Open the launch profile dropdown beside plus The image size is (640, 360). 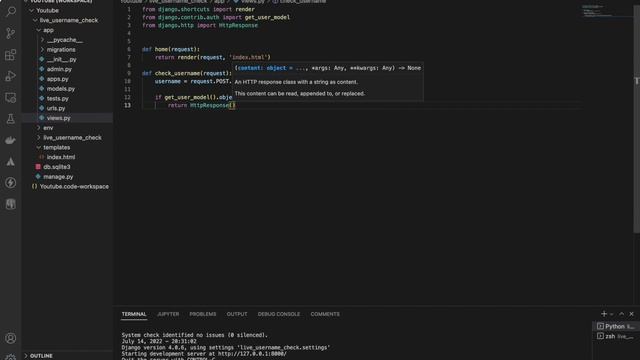(x=611, y=314)
